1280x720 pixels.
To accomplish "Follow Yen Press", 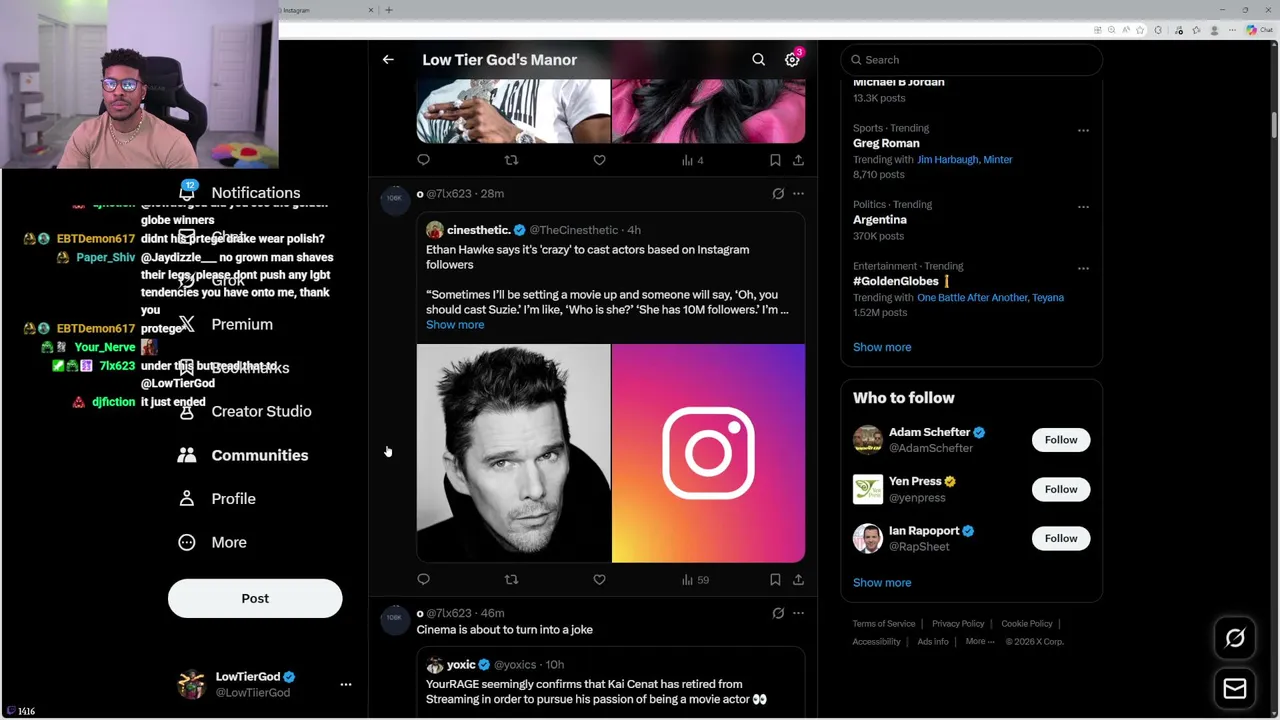I will [x=1061, y=489].
